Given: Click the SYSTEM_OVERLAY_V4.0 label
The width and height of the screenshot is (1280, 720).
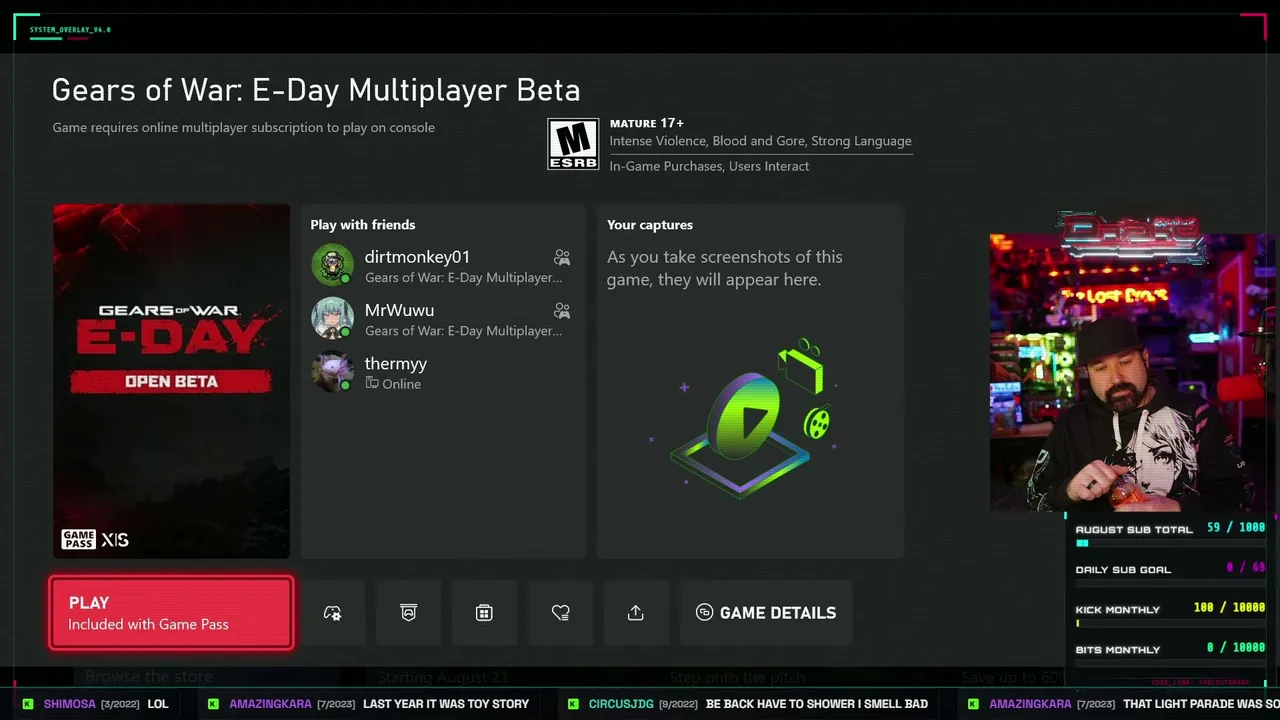Looking at the screenshot, I should [x=70, y=30].
